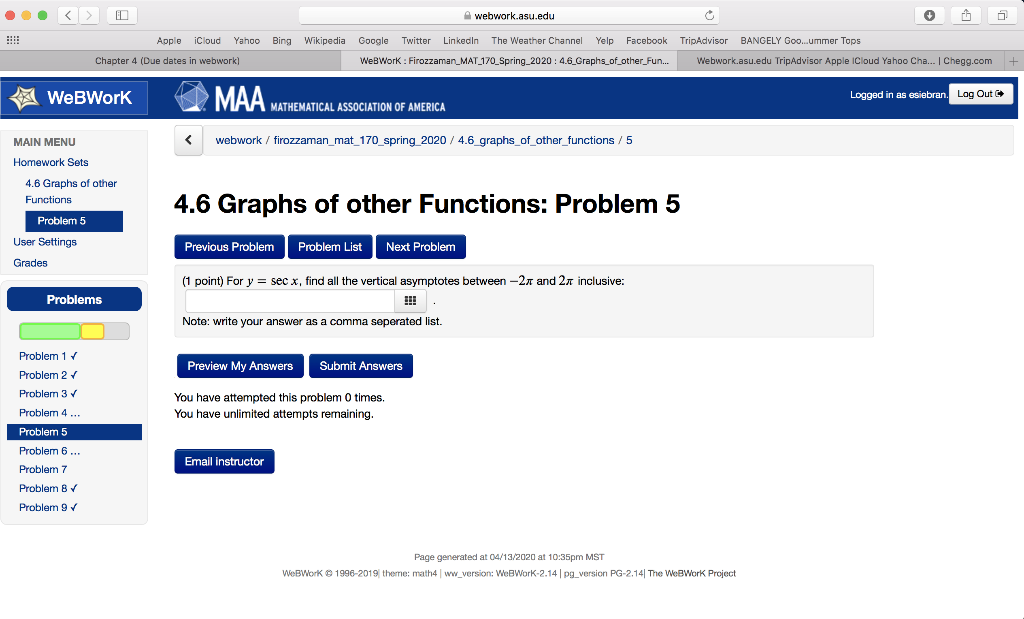
Task: Click the back chevron above the breadcrumbs
Action: [x=188, y=140]
